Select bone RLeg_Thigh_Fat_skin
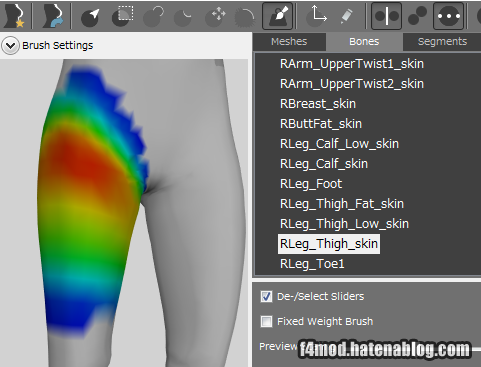The image size is (481, 367). coord(342,204)
